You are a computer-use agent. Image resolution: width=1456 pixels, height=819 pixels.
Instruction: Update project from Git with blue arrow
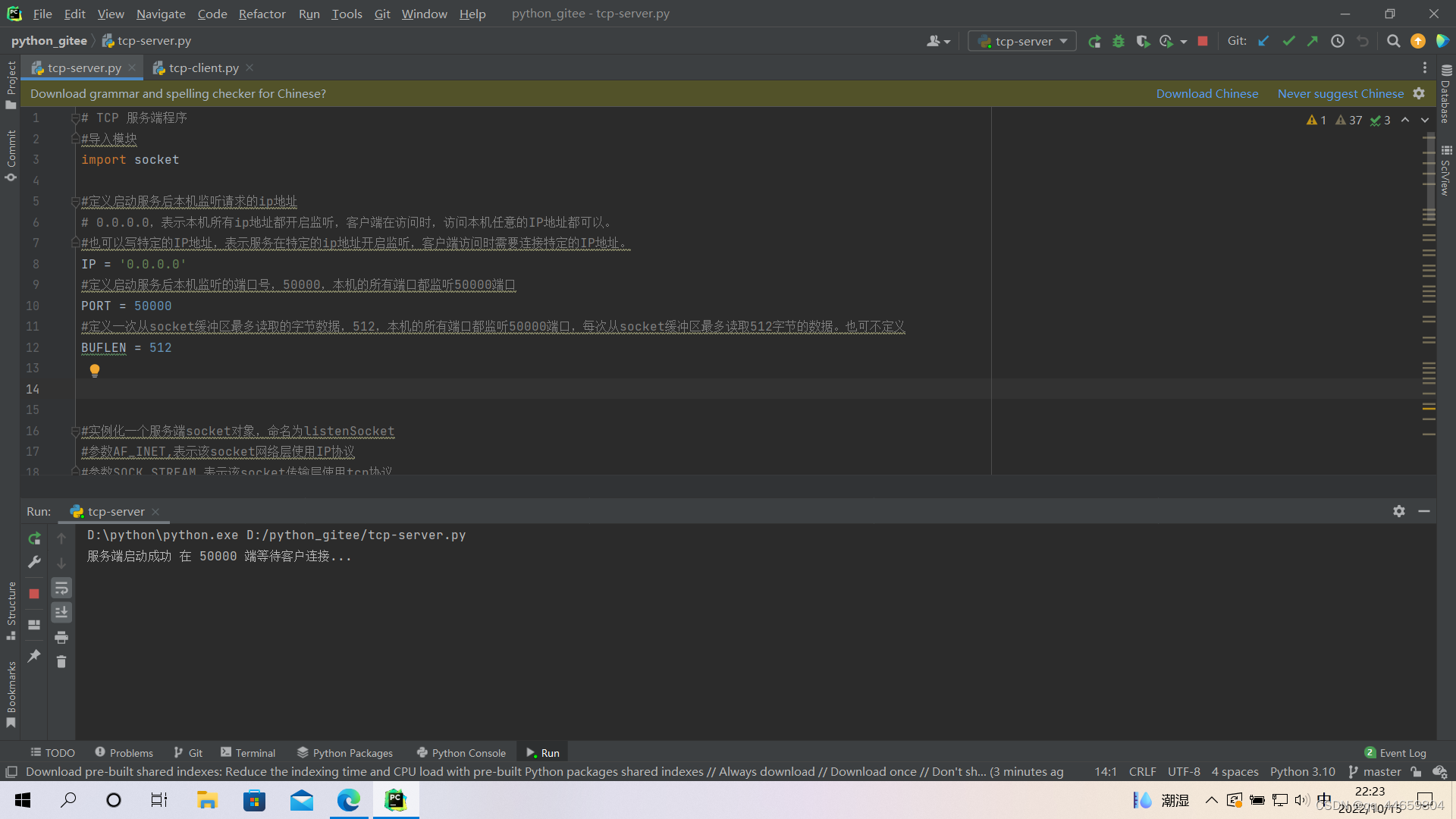click(1263, 42)
